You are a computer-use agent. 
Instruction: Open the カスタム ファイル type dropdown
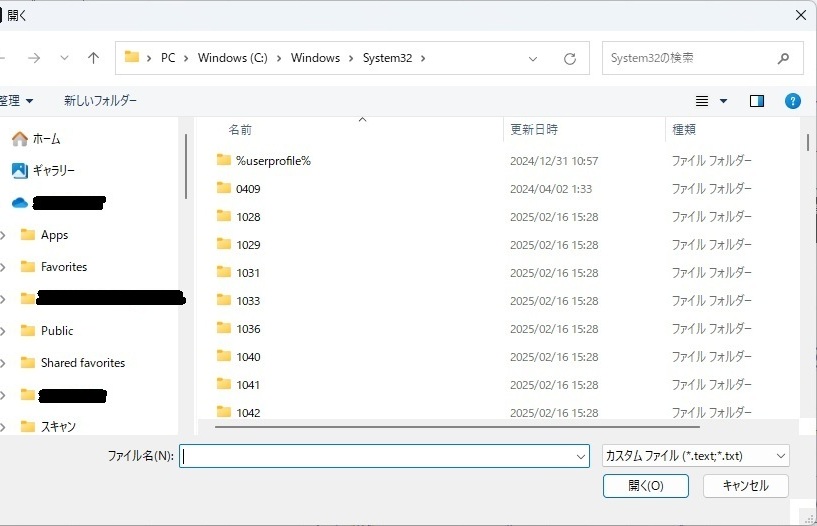(x=696, y=456)
